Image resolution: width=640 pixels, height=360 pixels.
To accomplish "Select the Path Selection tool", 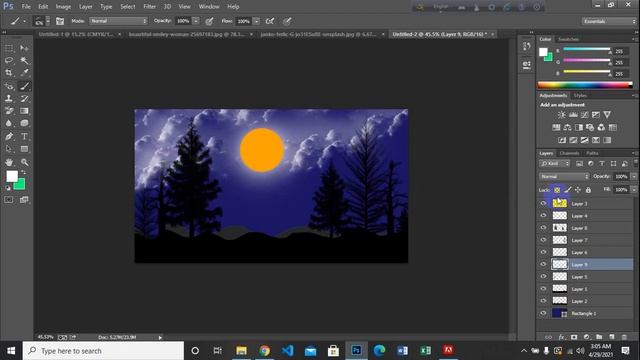I will (x=9, y=149).
